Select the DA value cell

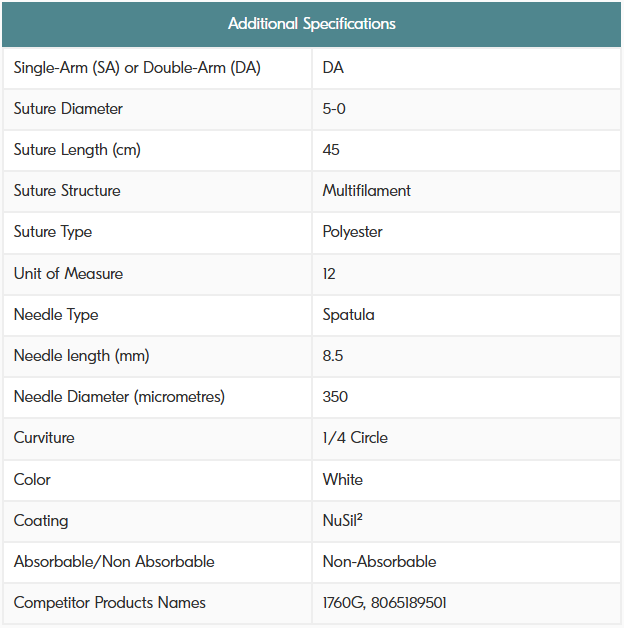334,68
